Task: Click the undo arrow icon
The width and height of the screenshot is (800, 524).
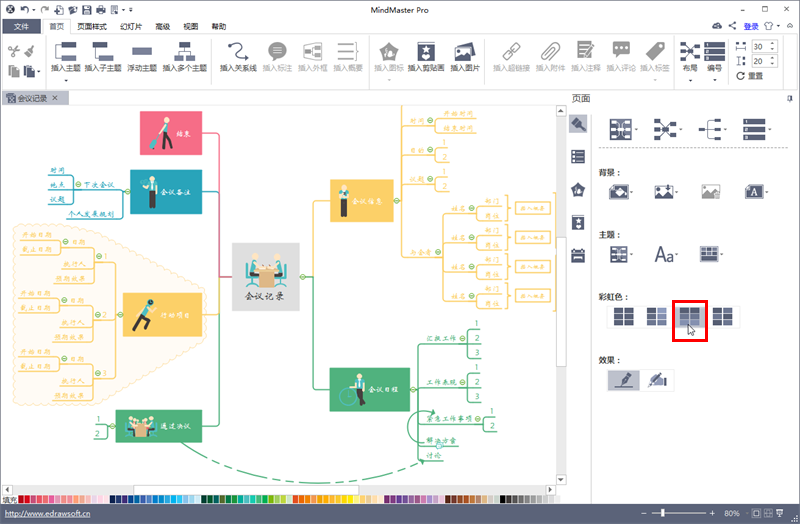Action: click(x=24, y=10)
